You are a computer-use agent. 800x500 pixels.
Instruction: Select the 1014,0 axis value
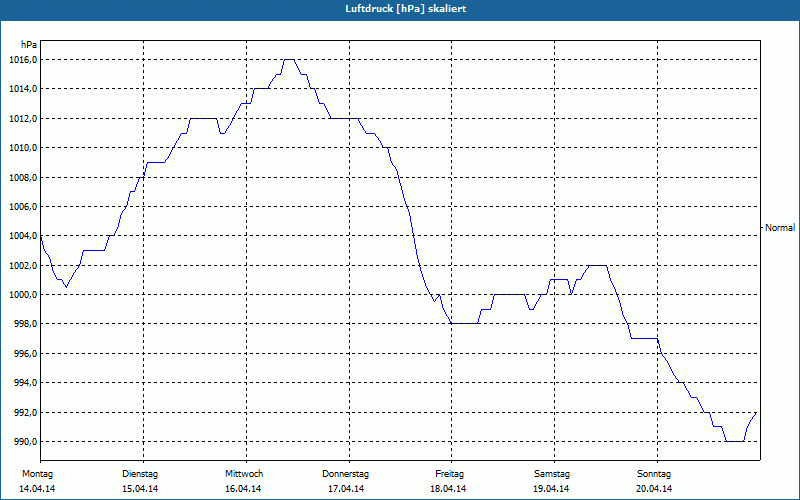click(x=23, y=89)
